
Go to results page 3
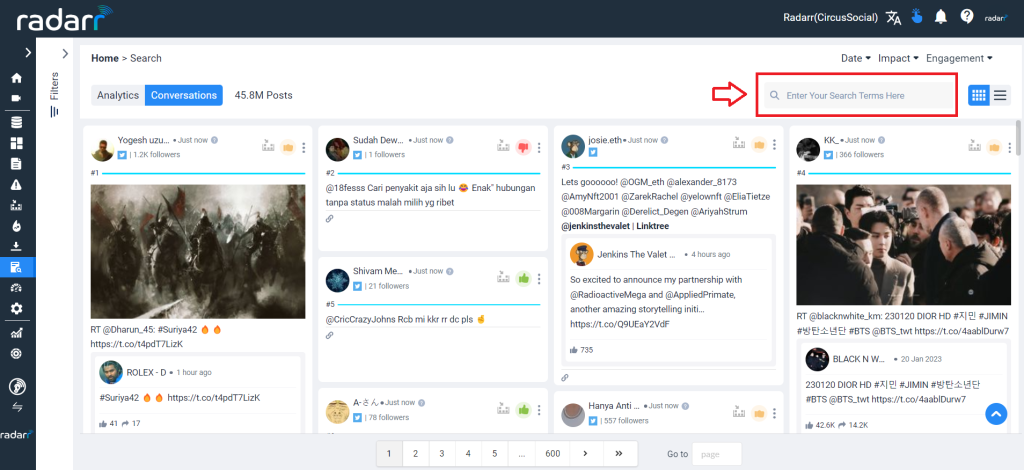(x=441, y=454)
